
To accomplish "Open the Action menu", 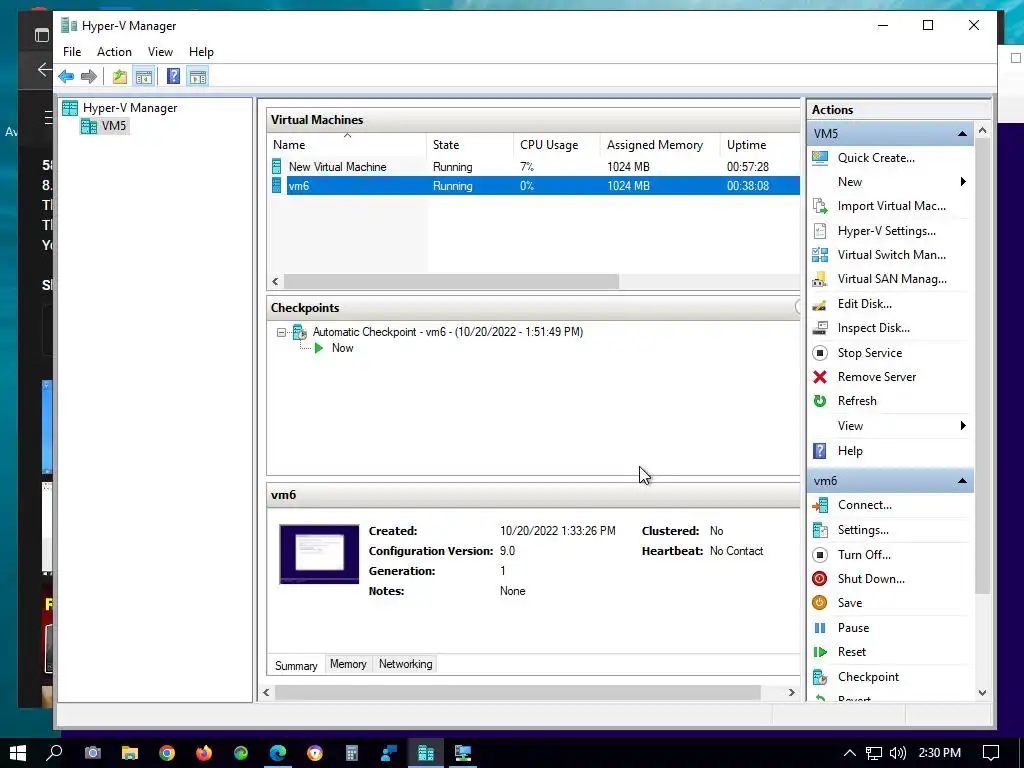I will [x=114, y=52].
